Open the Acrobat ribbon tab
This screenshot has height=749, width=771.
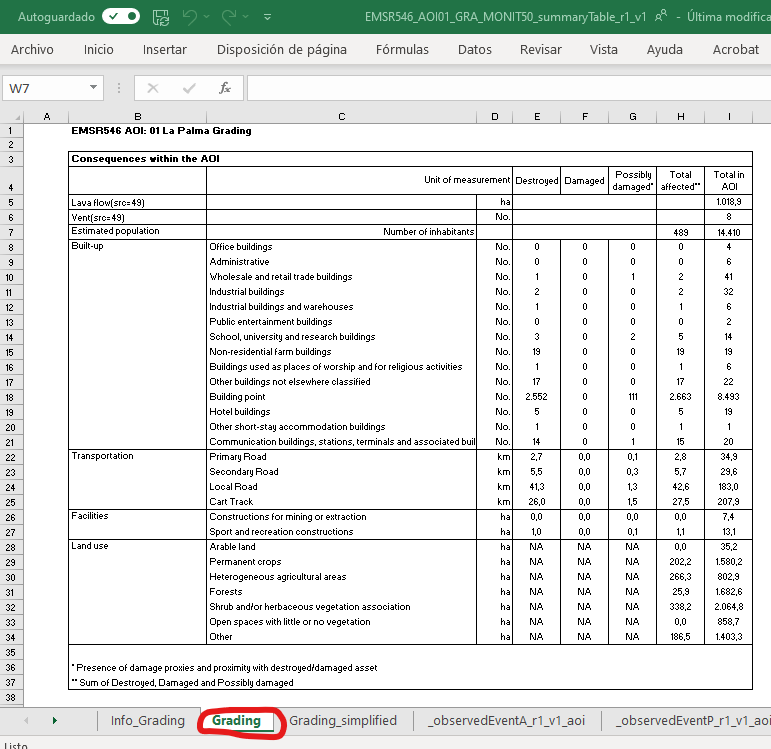tap(736, 50)
